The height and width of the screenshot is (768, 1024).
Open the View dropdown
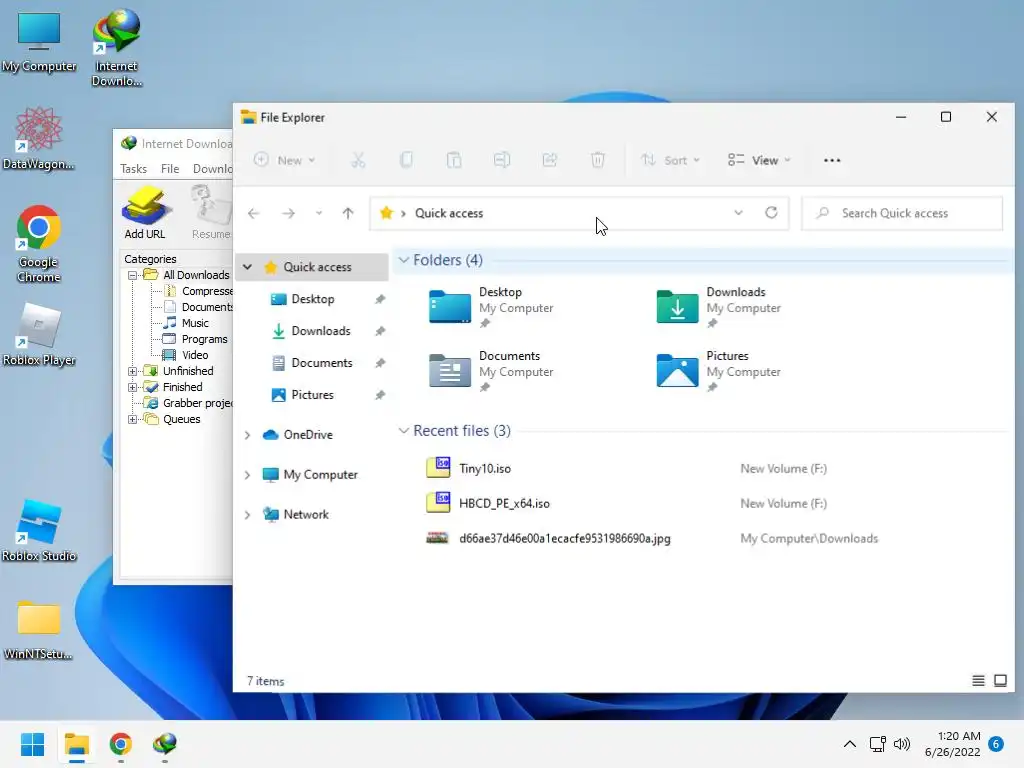click(x=759, y=160)
